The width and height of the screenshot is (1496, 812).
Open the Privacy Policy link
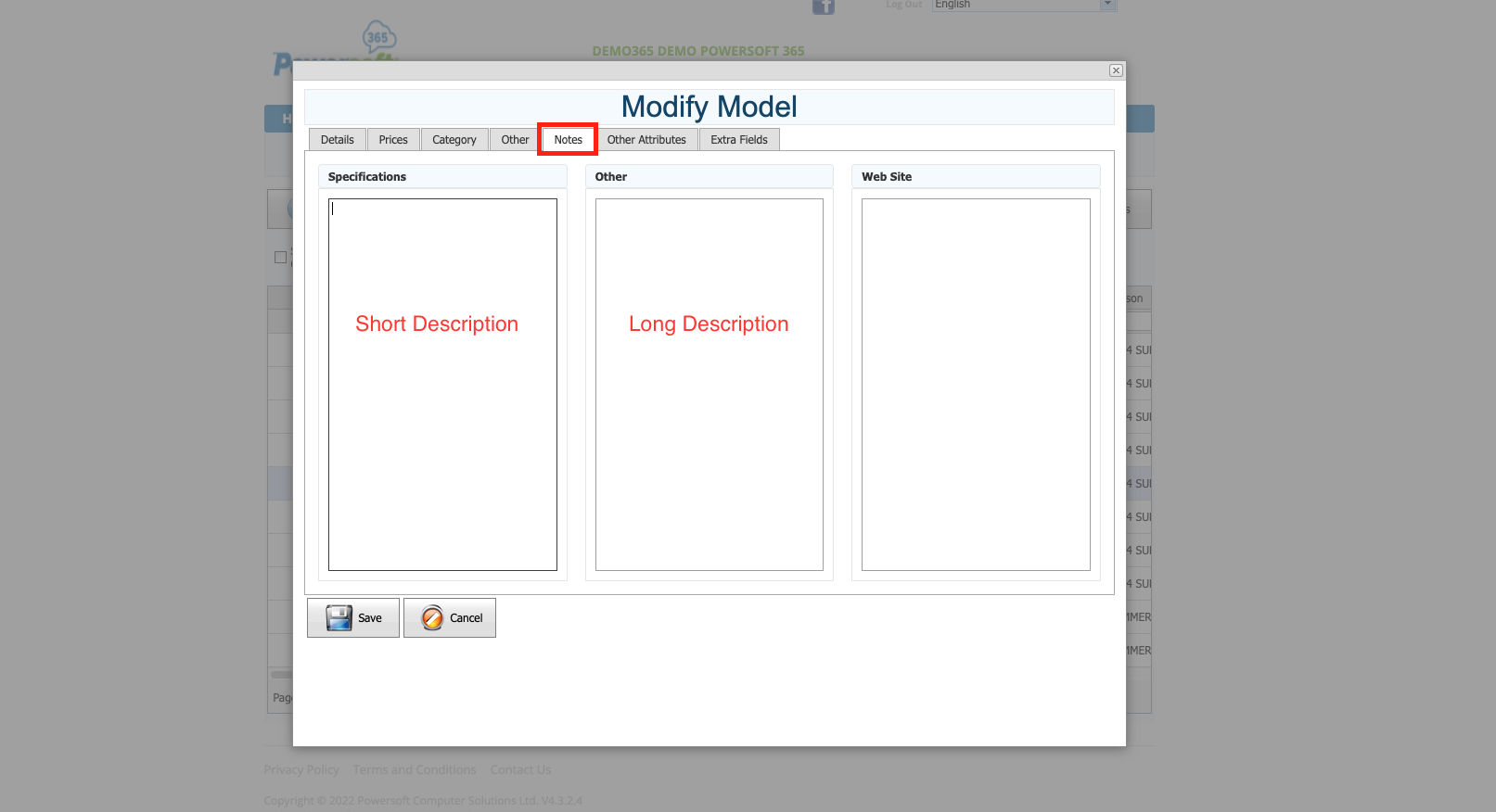point(301,769)
